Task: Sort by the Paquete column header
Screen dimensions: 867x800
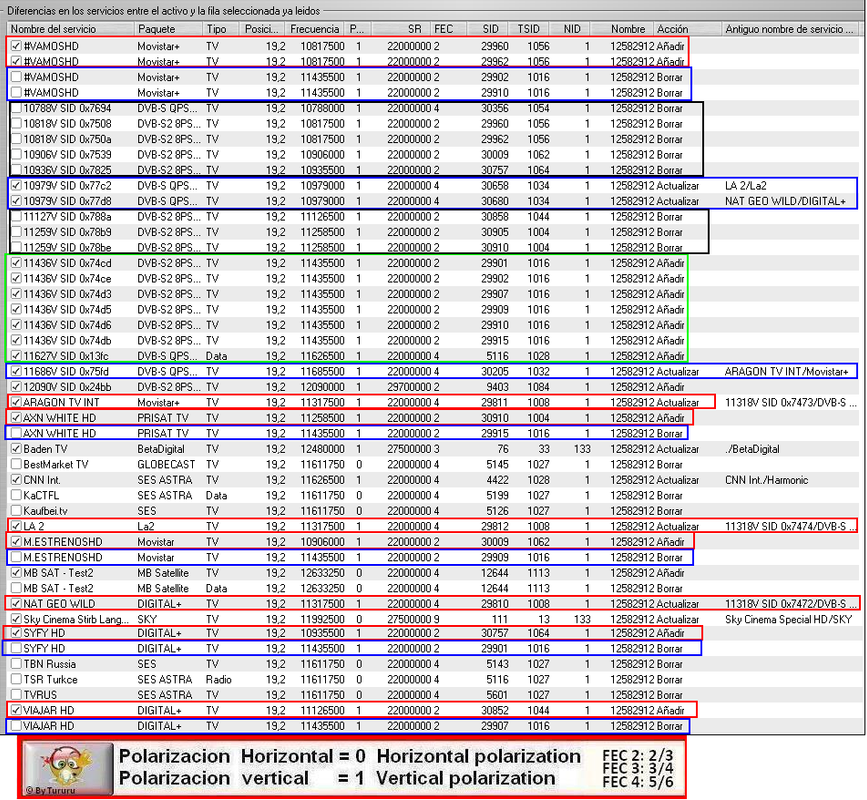Action: click(x=169, y=29)
